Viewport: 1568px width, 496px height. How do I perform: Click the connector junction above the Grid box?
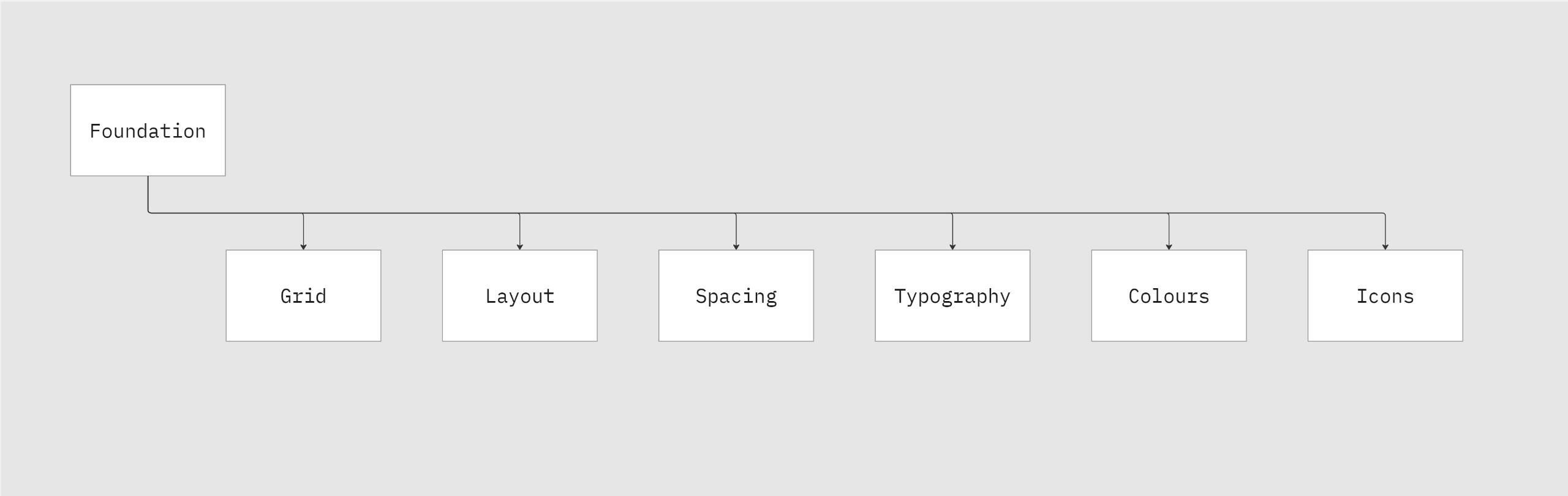point(303,213)
